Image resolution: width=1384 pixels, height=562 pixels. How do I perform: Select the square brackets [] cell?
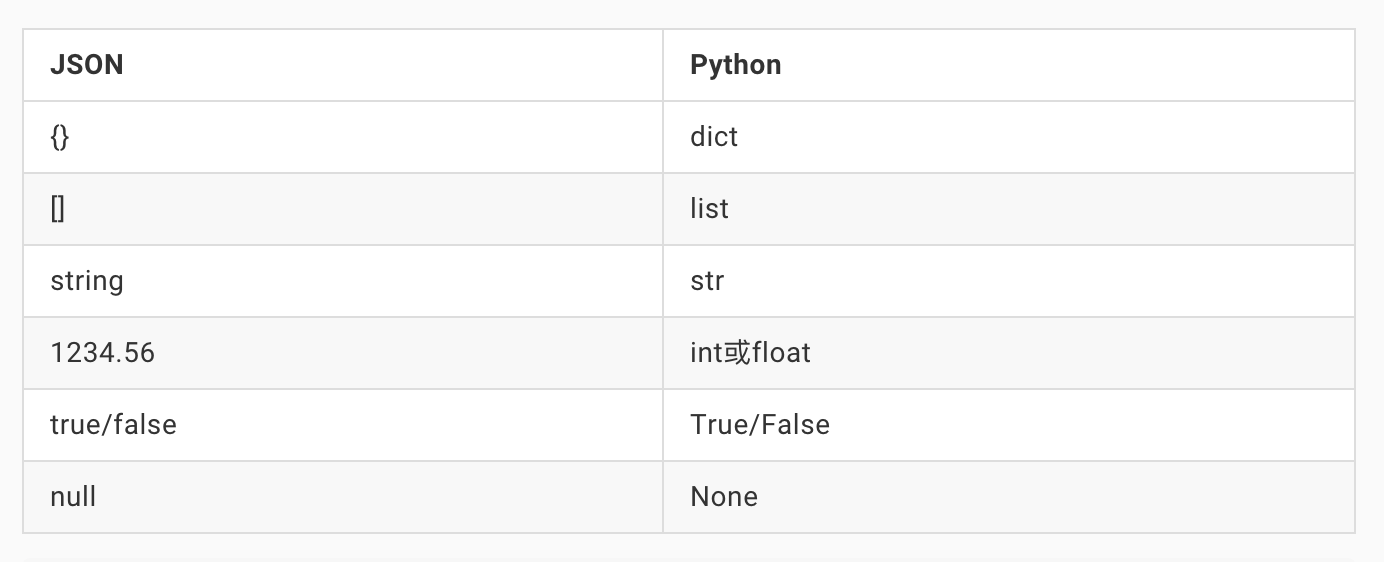click(58, 209)
